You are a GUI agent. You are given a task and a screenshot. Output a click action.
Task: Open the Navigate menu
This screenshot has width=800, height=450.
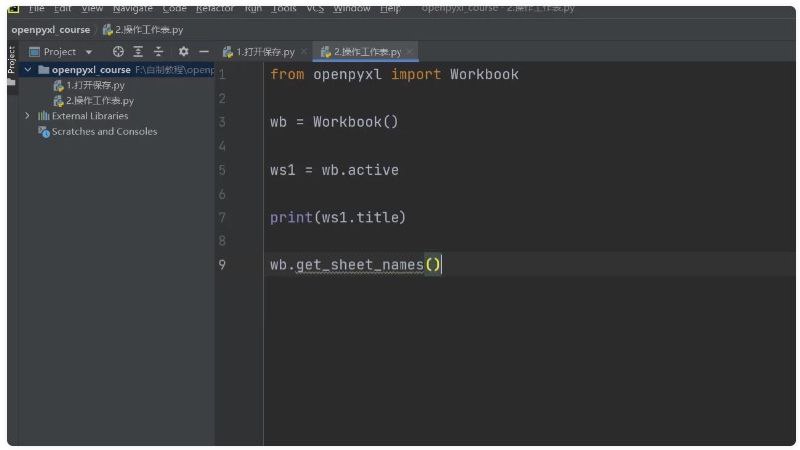pyautogui.click(x=133, y=9)
